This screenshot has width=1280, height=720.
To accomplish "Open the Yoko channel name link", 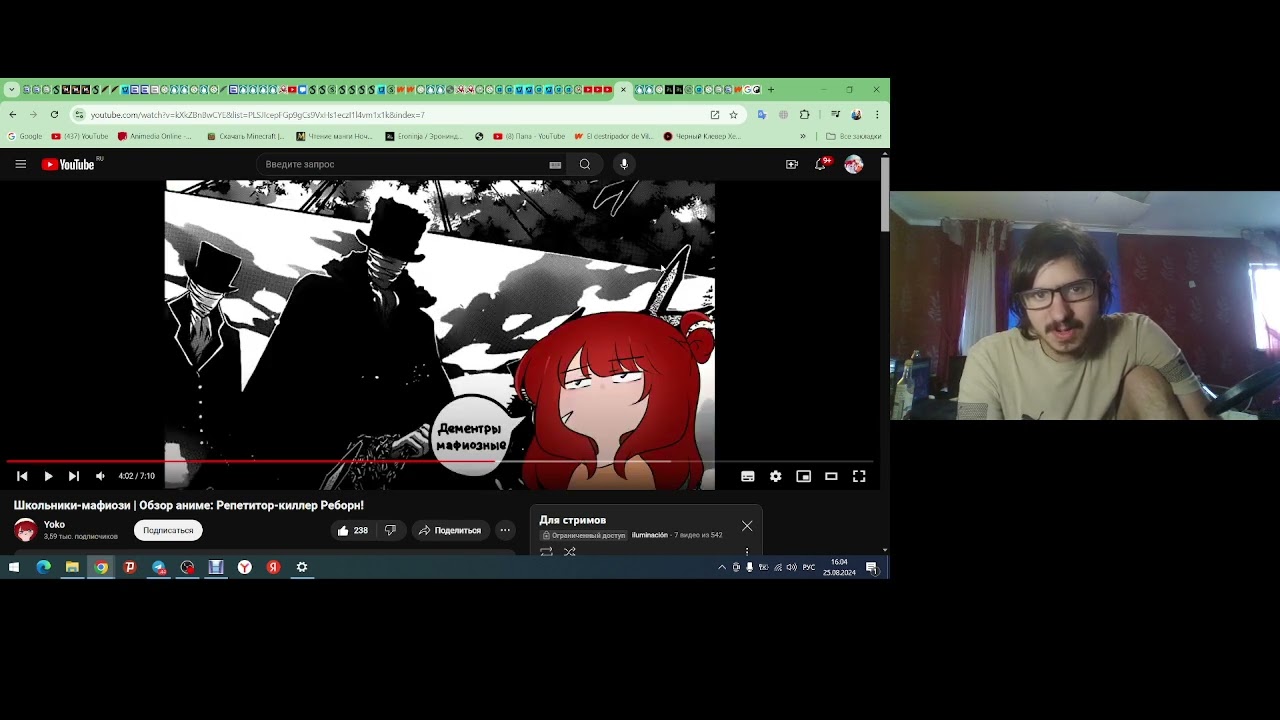I will 54,524.
